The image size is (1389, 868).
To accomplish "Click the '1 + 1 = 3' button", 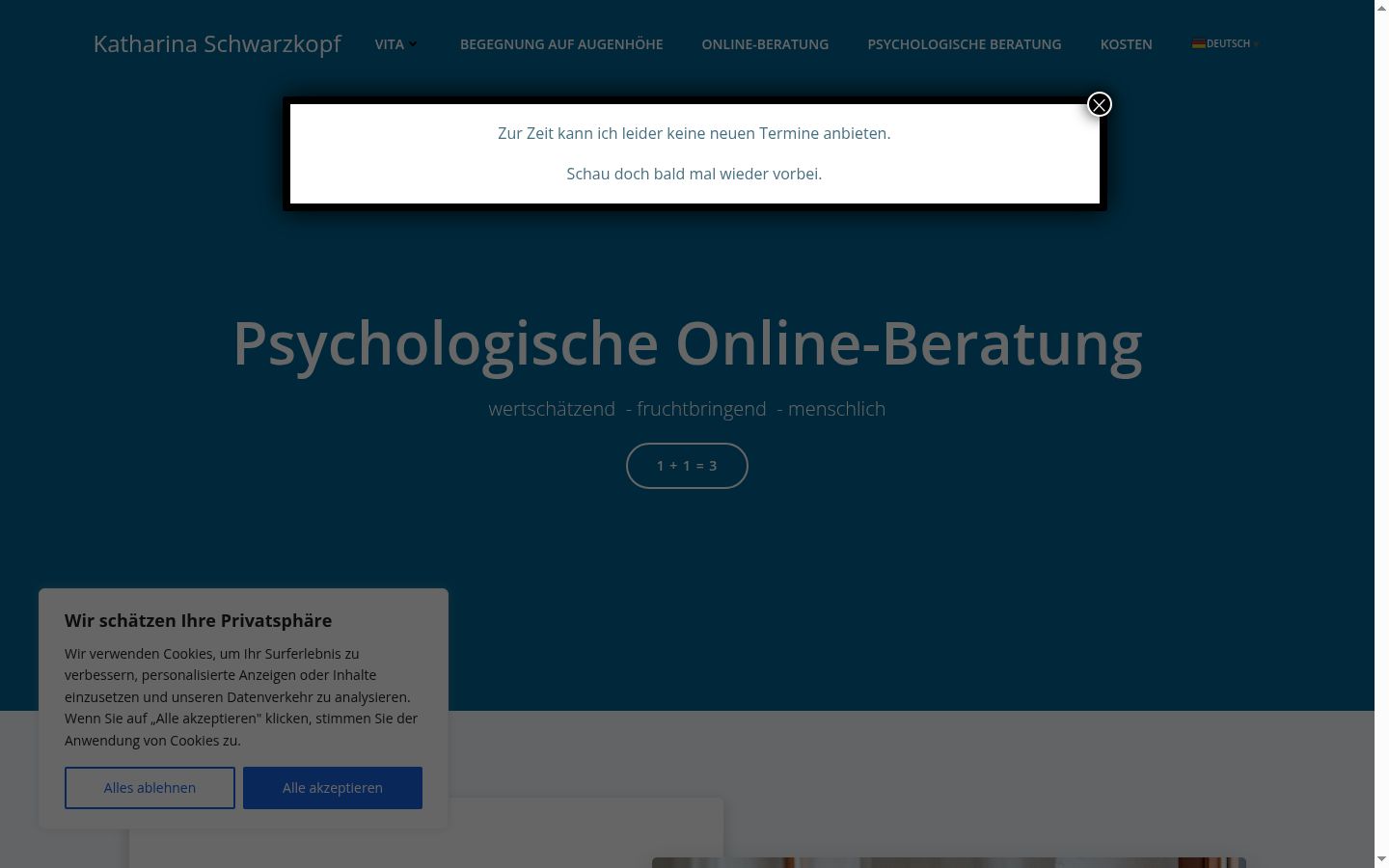I will [687, 466].
